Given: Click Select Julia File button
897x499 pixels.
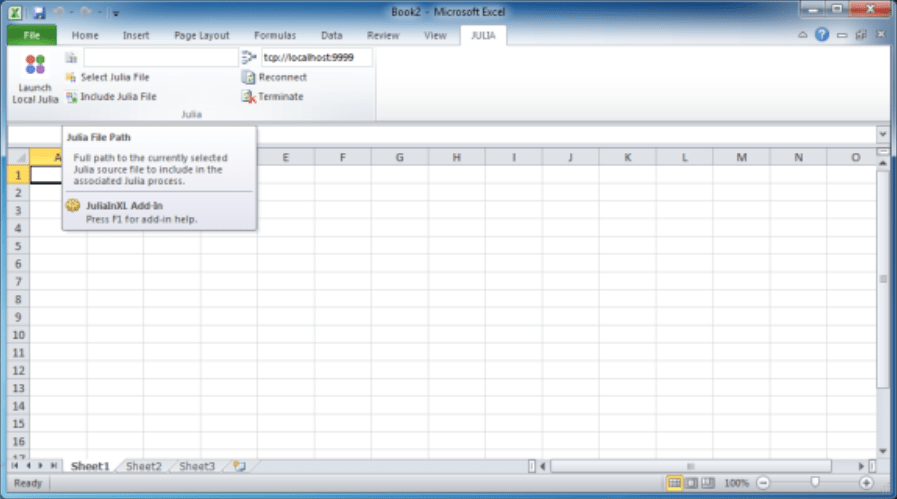Looking at the screenshot, I should [x=108, y=77].
